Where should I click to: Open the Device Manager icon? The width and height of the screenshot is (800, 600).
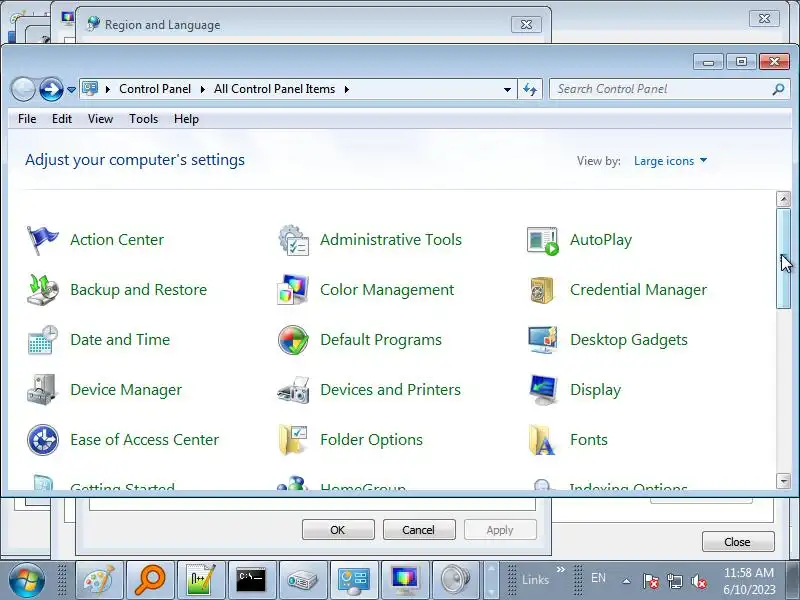pos(42,390)
